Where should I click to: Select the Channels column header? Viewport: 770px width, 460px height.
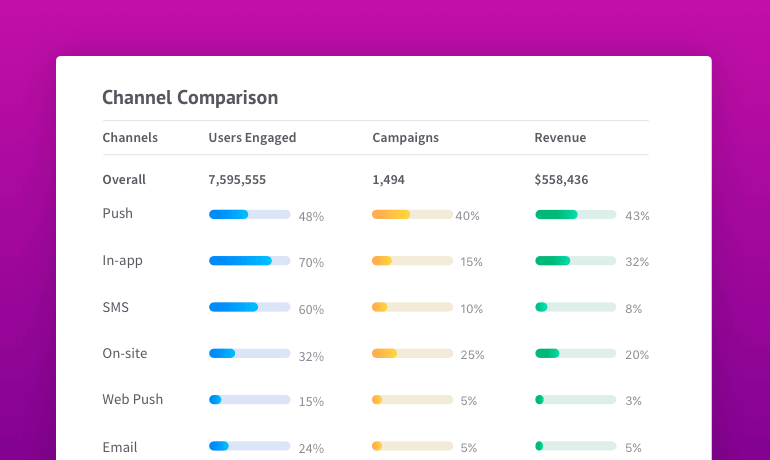click(x=130, y=138)
